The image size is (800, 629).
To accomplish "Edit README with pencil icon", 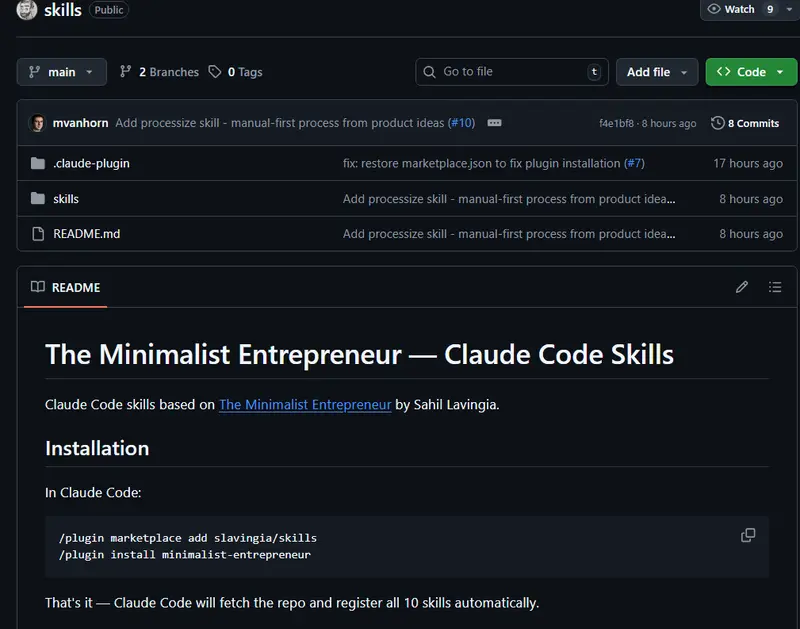I will (742, 287).
